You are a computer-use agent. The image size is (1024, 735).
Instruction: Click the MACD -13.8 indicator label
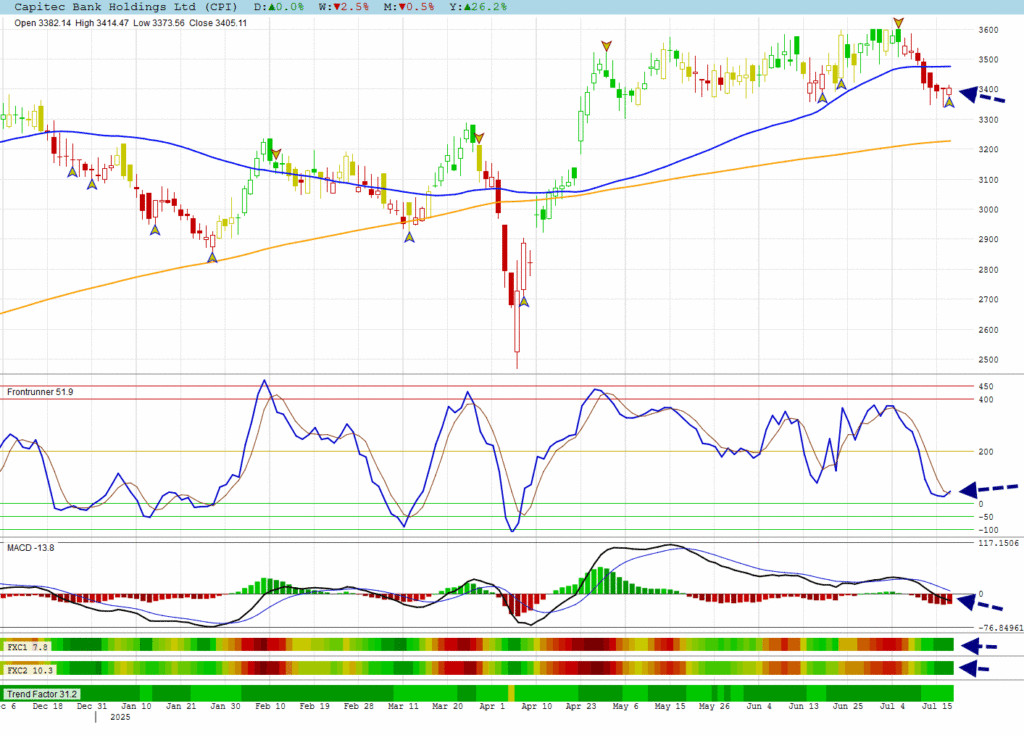pyautogui.click(x=31, y=547)
